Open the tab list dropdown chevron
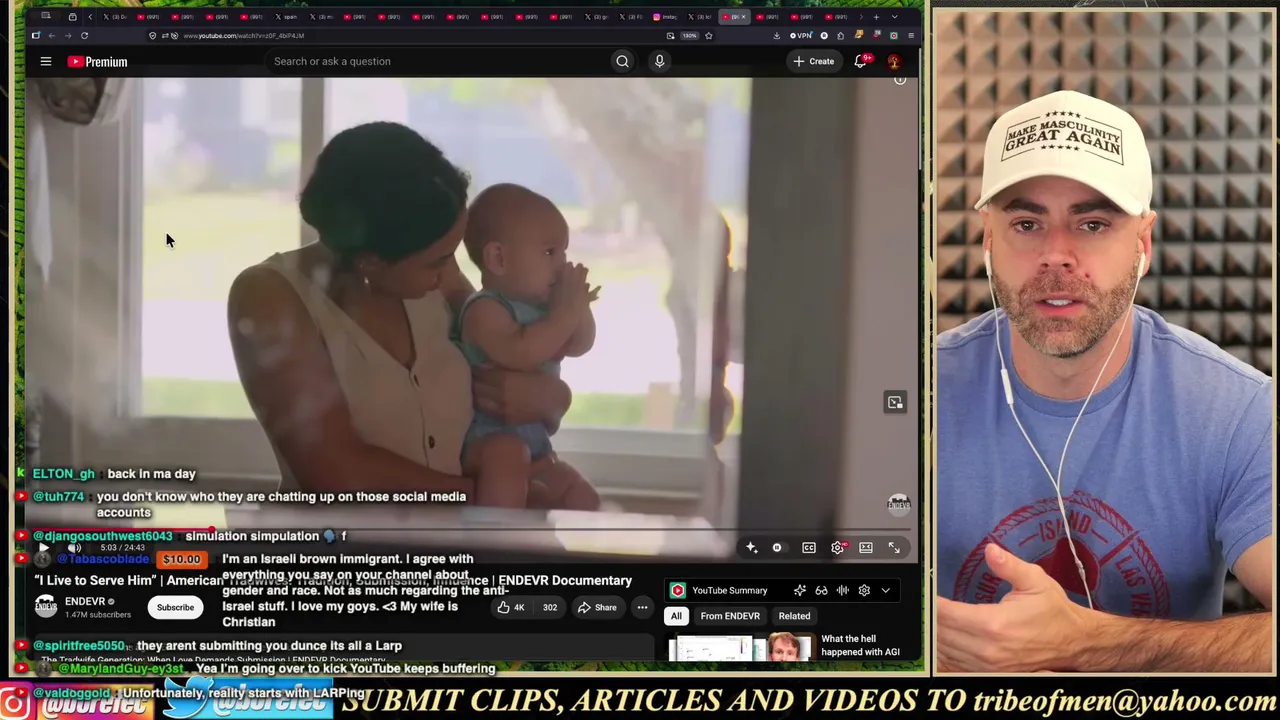The image size is (1280, 720). (x=894, y=17)
